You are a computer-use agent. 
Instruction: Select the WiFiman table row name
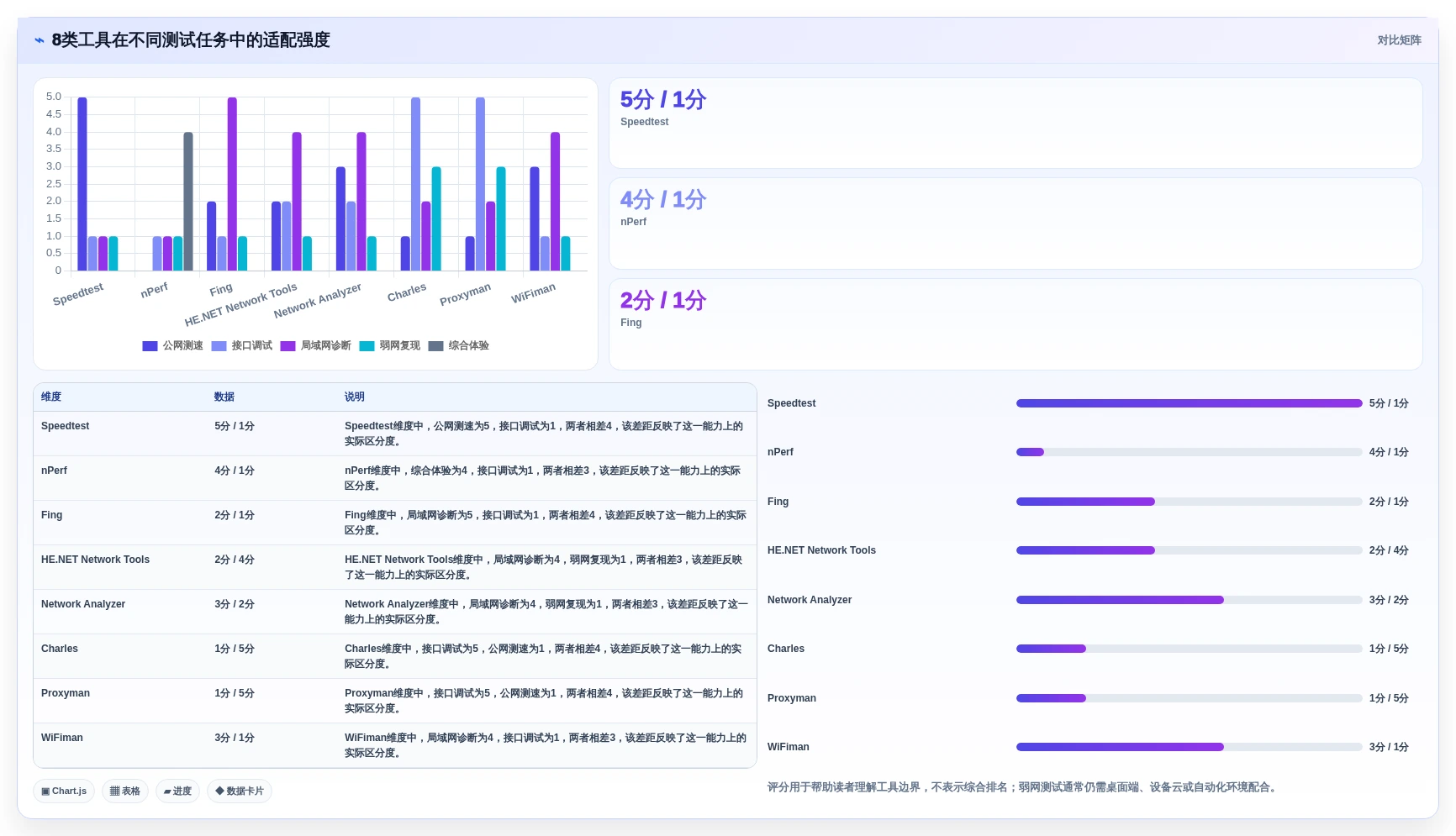point(62,738)
